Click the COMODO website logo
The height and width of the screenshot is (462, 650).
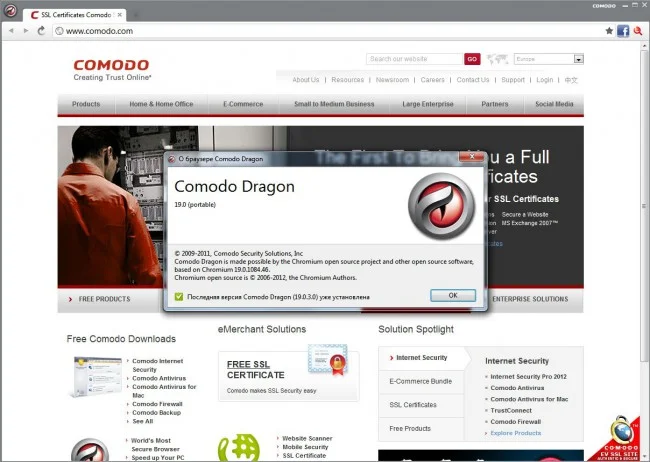[x=112, y=70]
